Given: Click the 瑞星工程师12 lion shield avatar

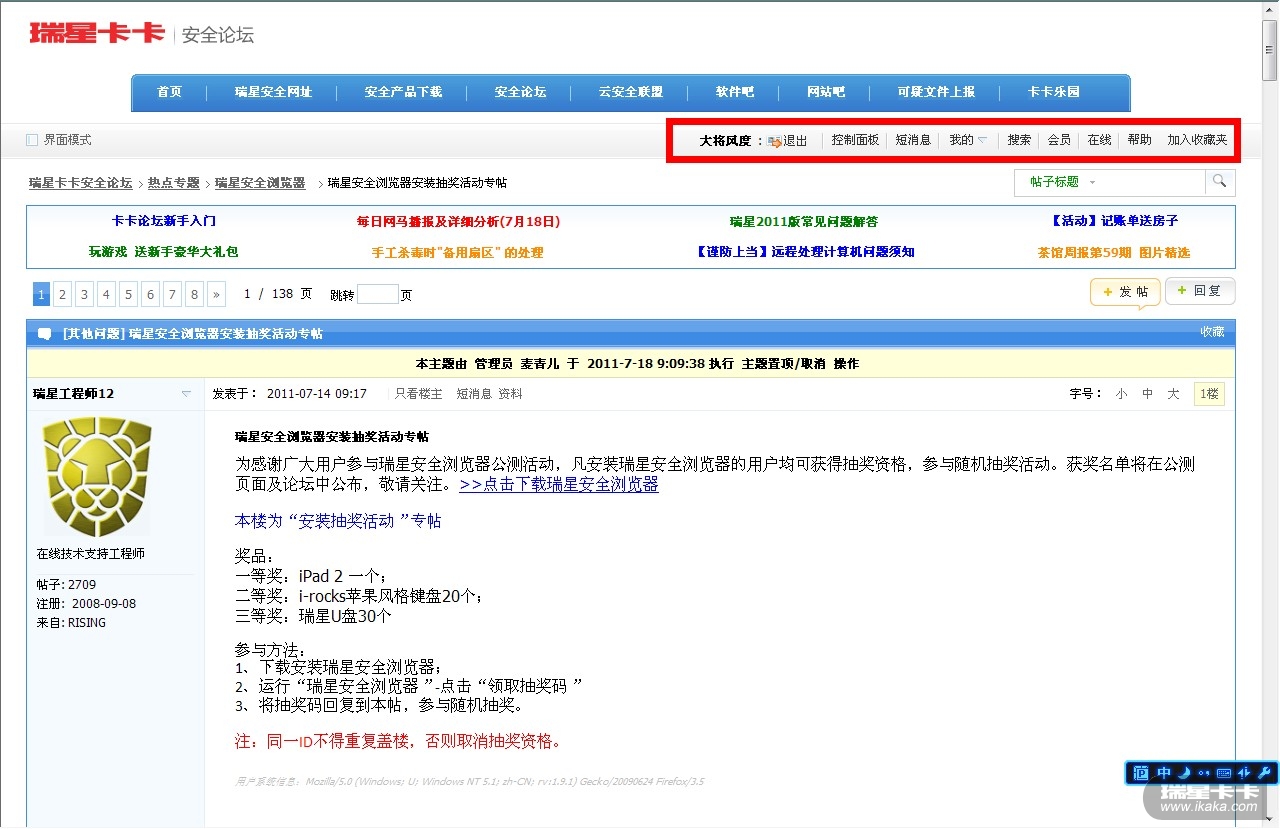Looking at the screenshot, I should click(97, 477).
